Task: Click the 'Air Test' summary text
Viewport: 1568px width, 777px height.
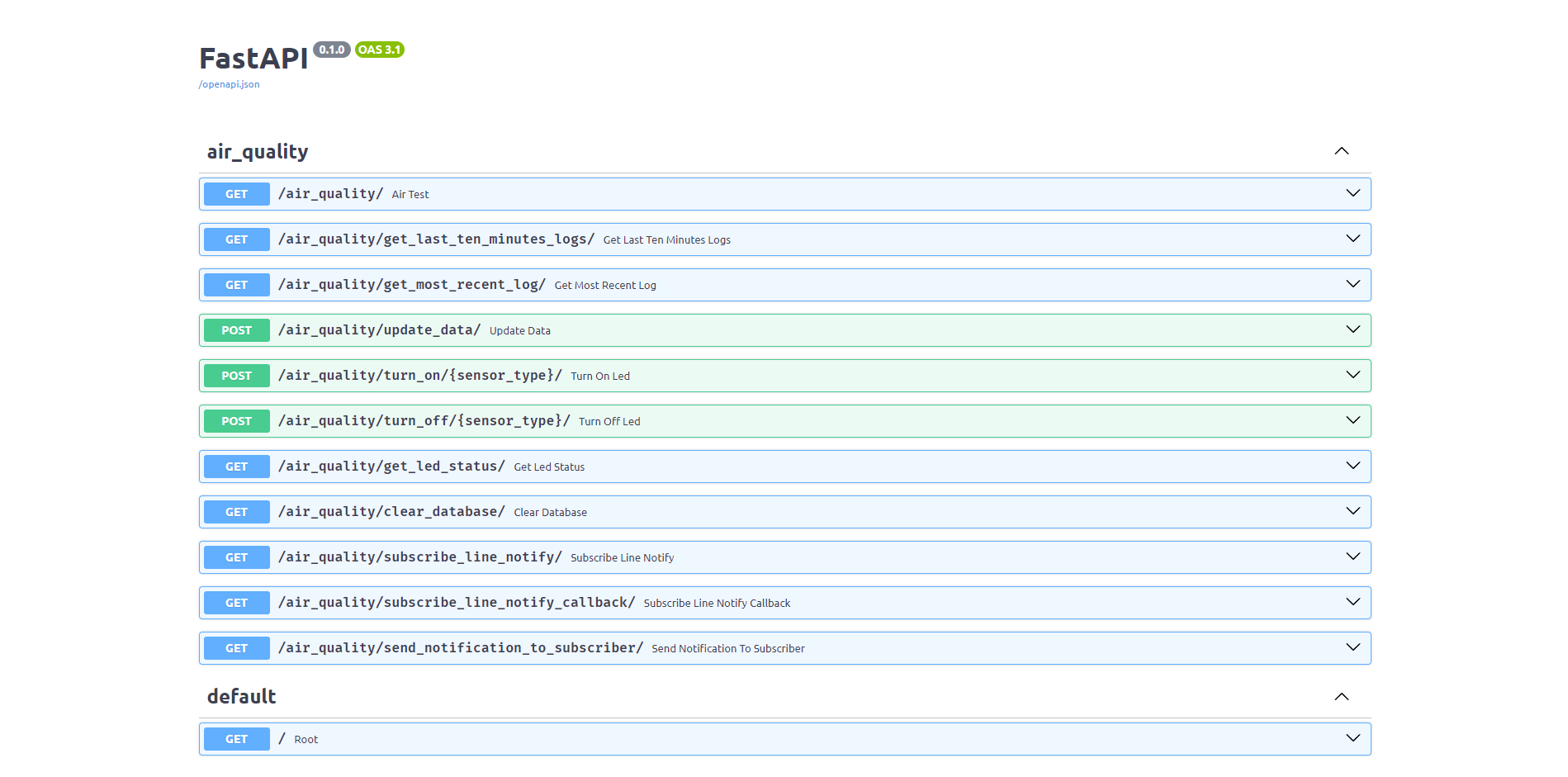Action: pyautogui.click(x=410, y=195)
